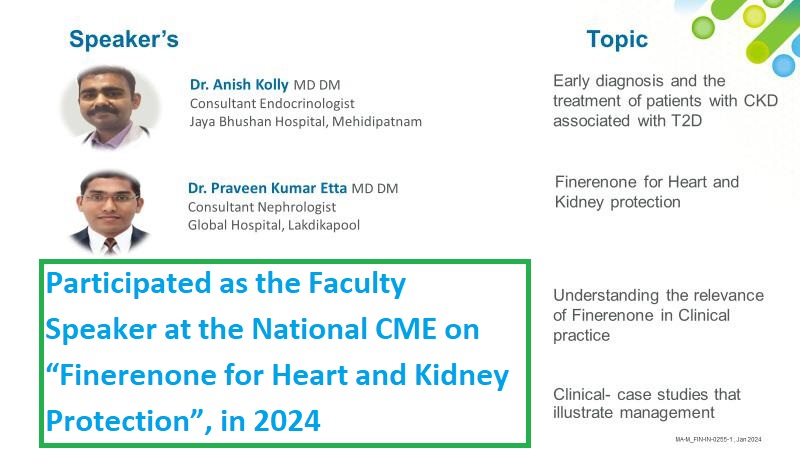
Task: Click Dr. Praveen Kumar Etta's portrait photo
Action: 110,212
